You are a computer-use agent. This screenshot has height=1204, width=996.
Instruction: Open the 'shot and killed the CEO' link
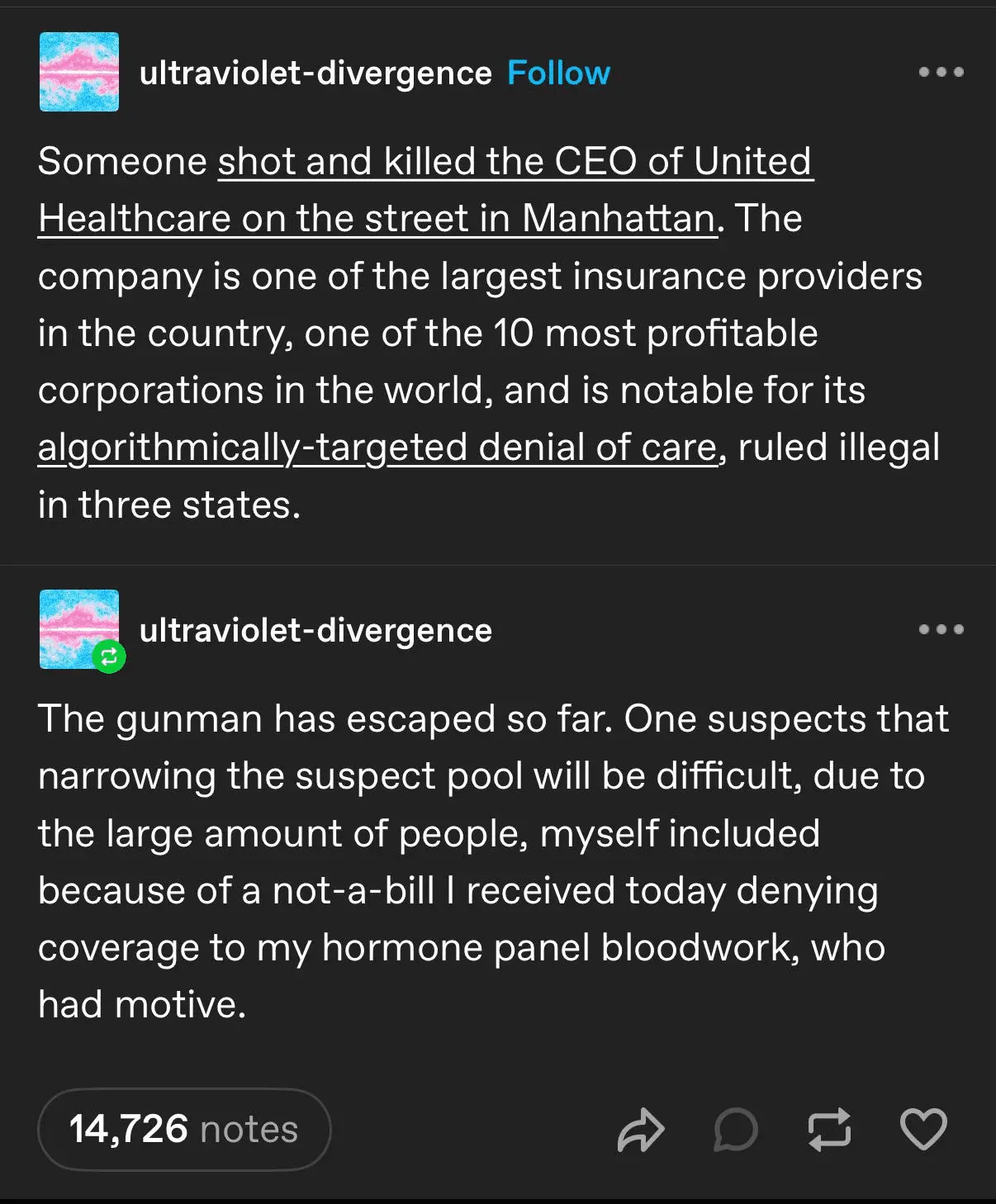[515, 162]
